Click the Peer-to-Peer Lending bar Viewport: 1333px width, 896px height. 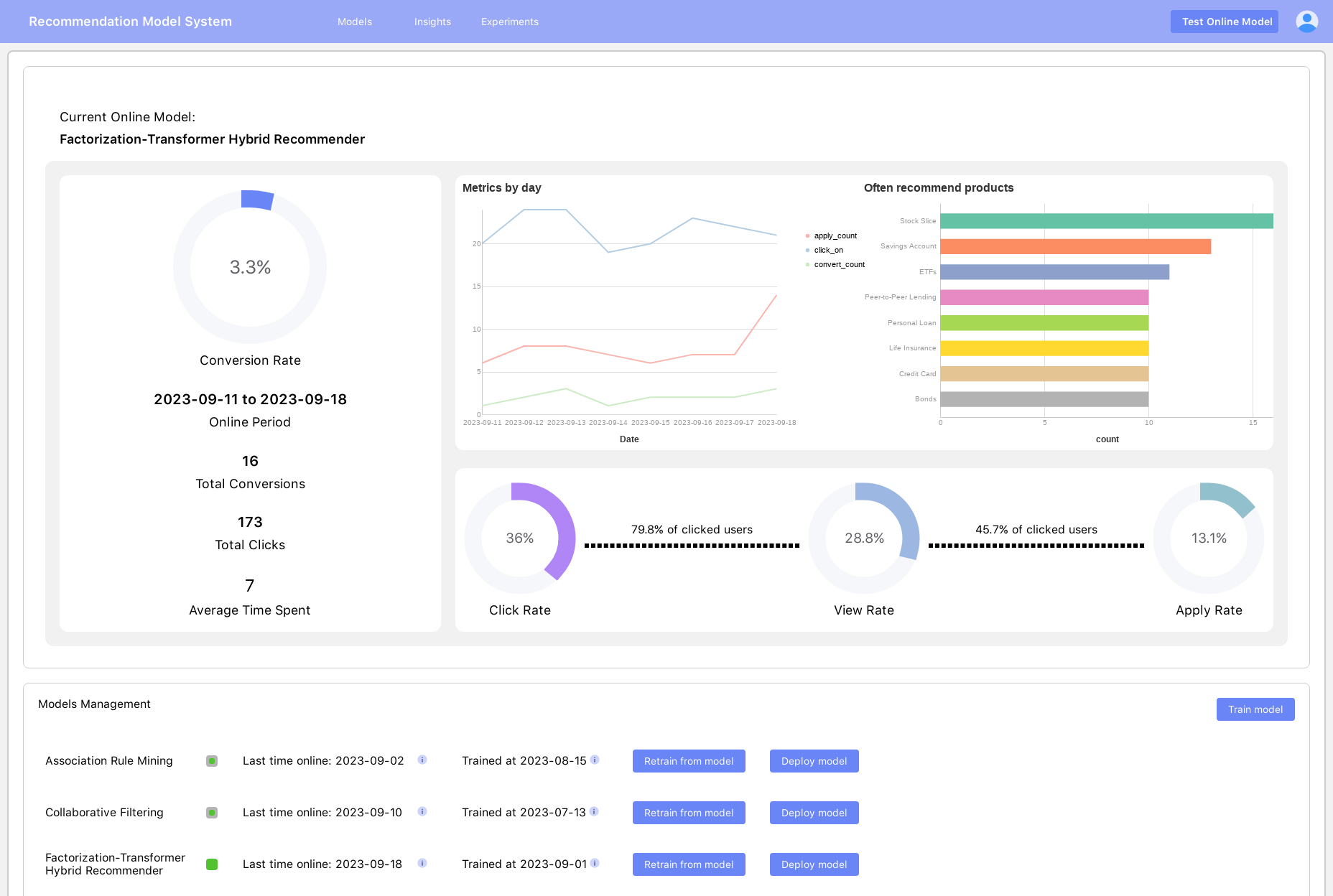[x=1045, y=297]
